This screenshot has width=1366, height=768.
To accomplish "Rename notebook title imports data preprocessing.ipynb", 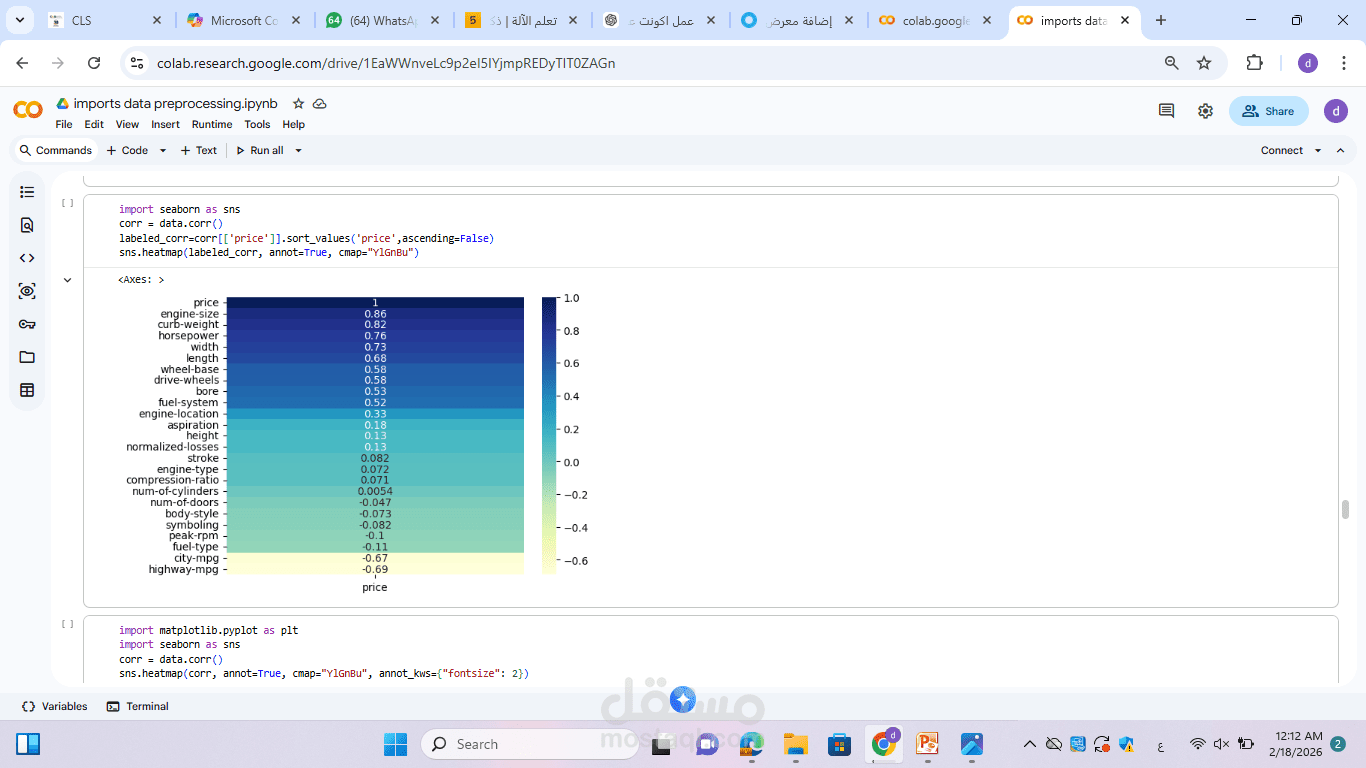I will (x=175, y=104).
